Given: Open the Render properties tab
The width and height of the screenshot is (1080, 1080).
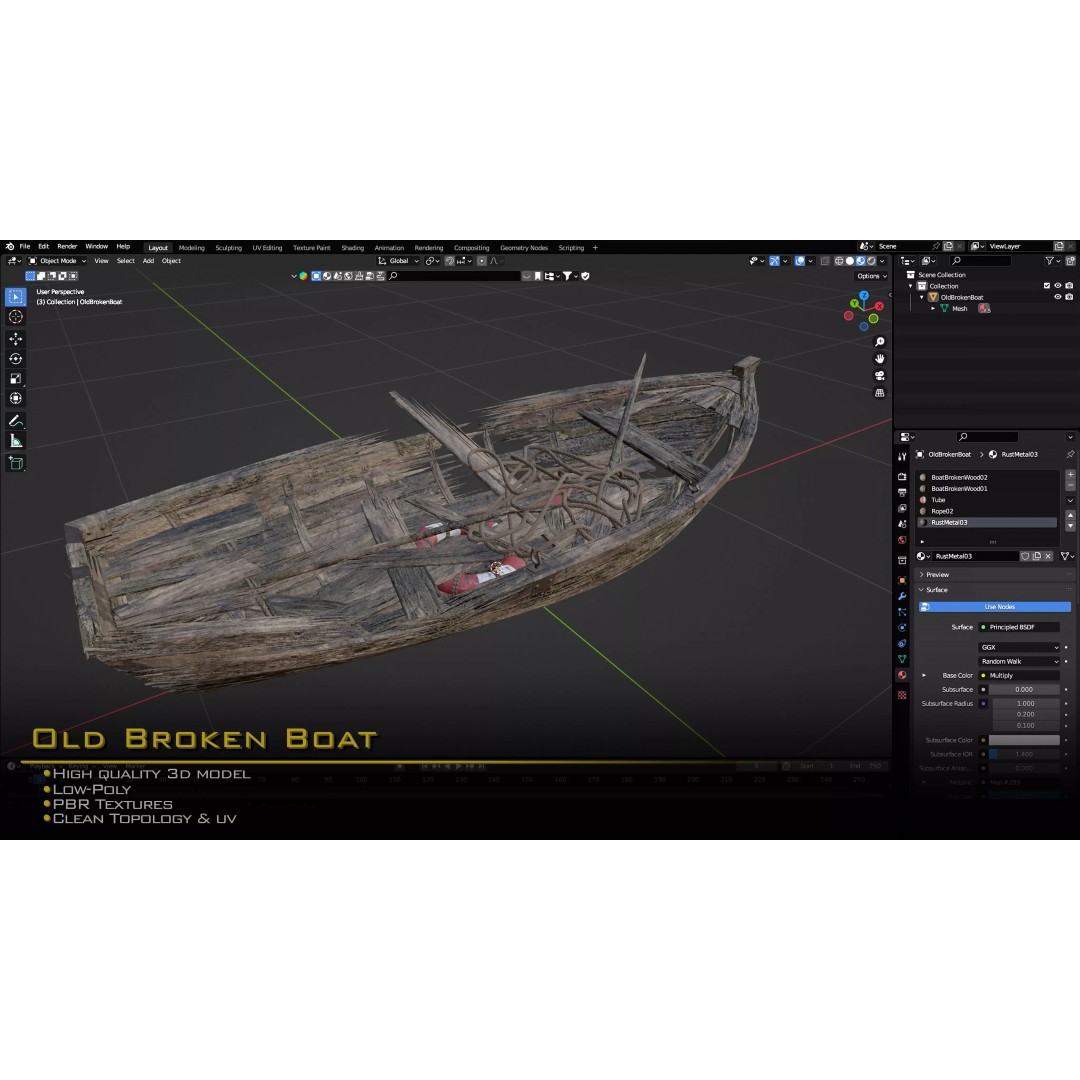Looking at the screenshot, I should (x=902, y=477).
